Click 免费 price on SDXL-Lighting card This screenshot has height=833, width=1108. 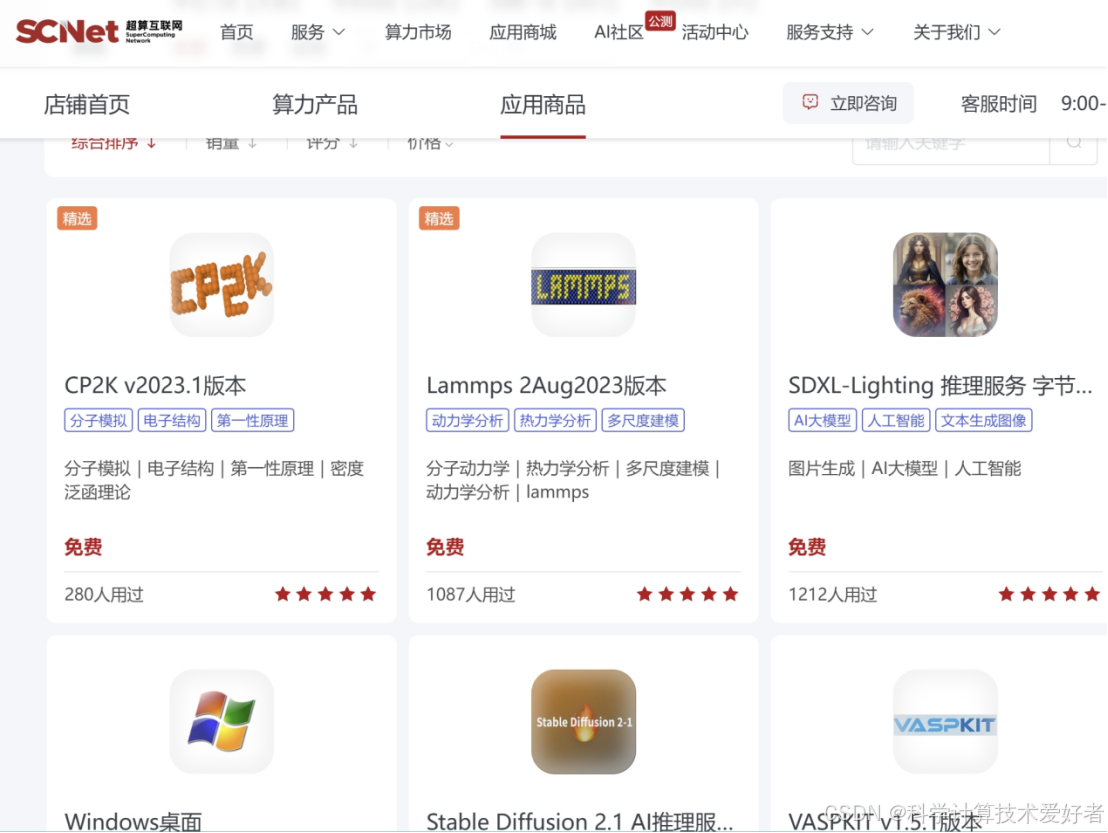807,547
